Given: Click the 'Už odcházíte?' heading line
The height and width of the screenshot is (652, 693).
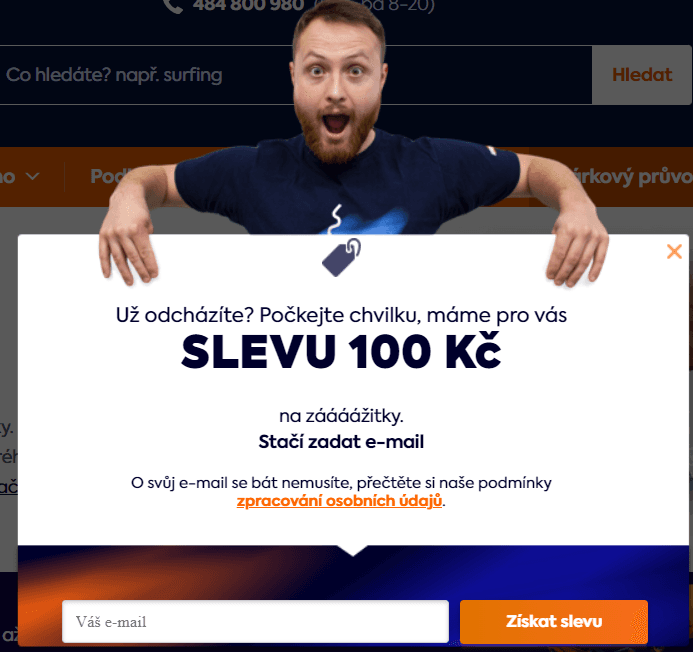Looking at the screenshot, I should click(x=341, y=315).
